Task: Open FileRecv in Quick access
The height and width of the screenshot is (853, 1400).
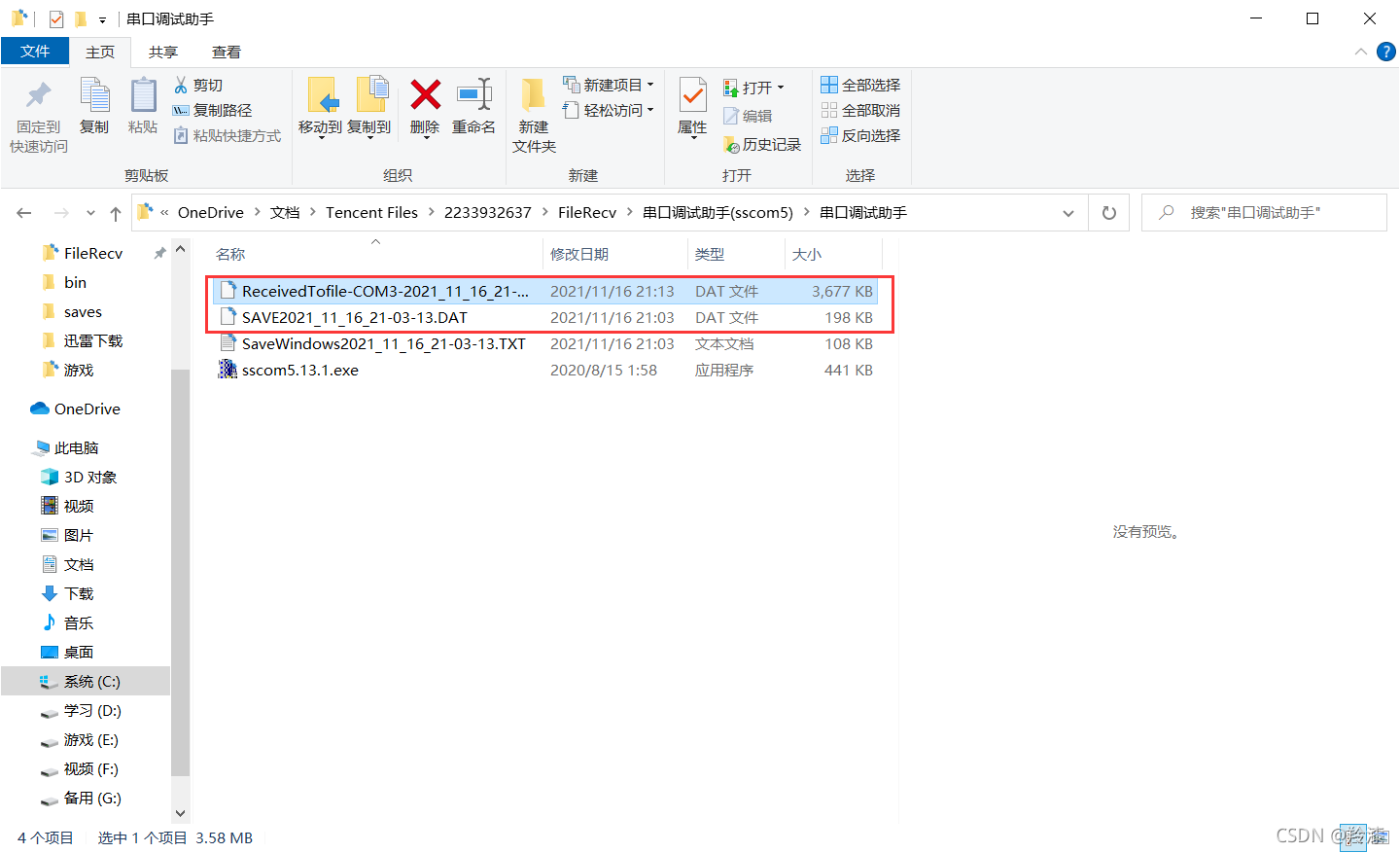Action: click(x=84, y=253)
